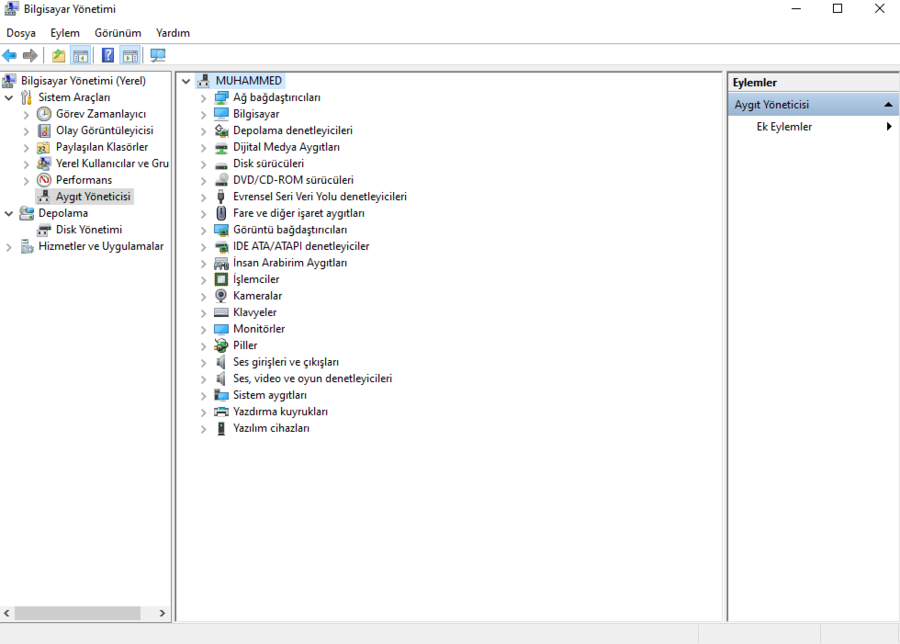This screenshot has height=644, width=900.
Task: Open the Görünüm menu
Action: coord(118,33)
